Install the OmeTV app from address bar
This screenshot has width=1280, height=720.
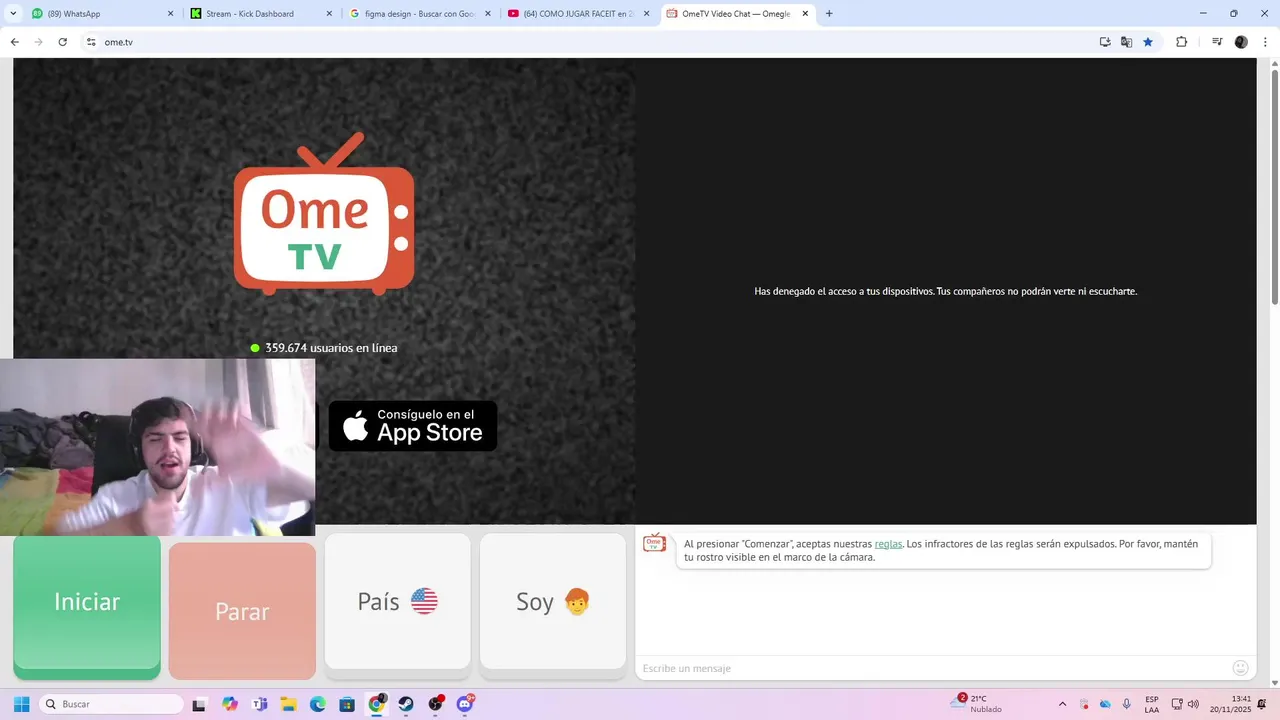(x=1105, y=42)
